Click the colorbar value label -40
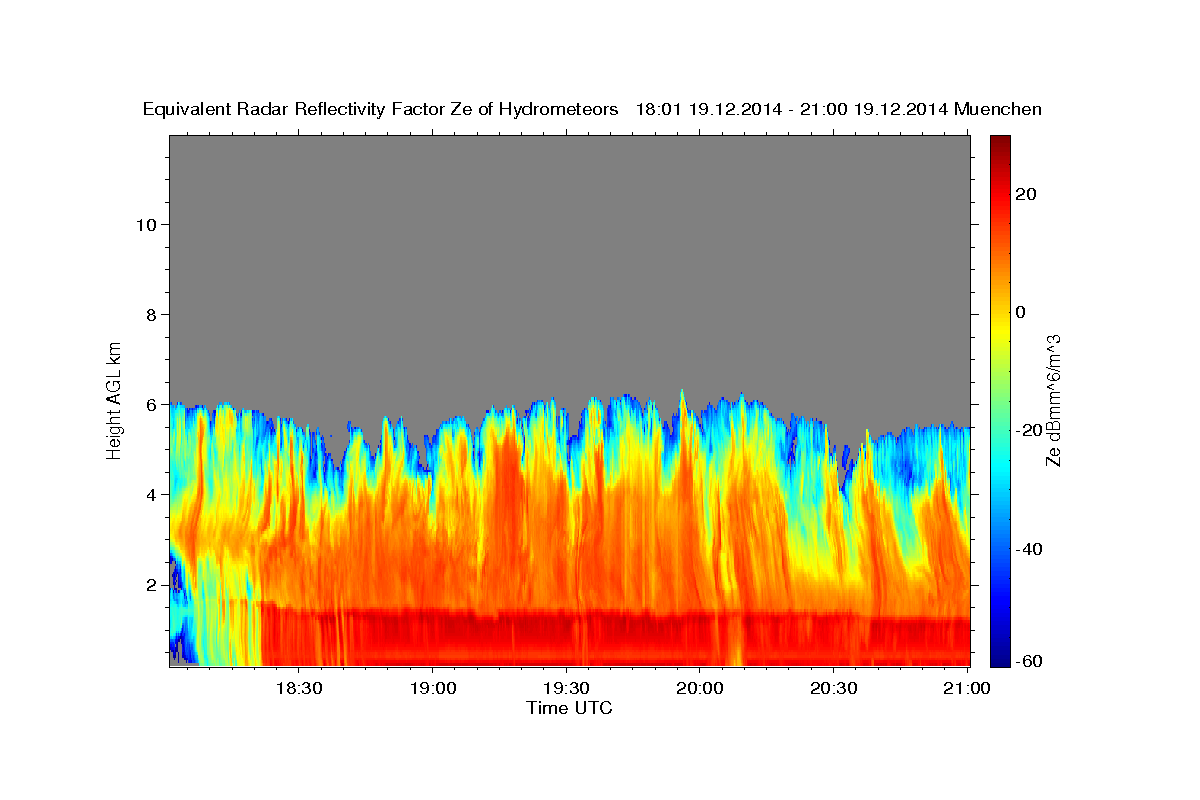This screenshot has height=800, width=1200. point(1031,549)
